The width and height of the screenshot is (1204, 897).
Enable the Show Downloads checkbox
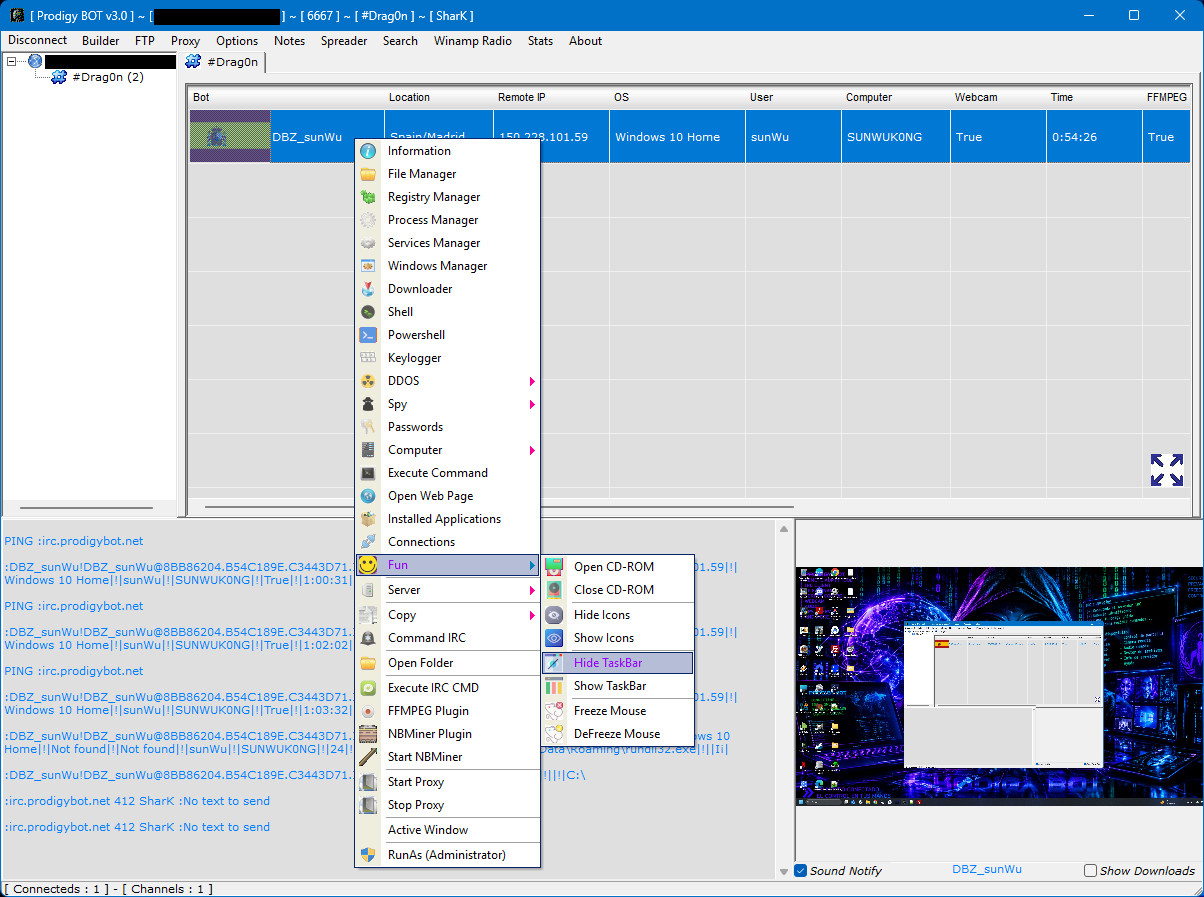1091,871
